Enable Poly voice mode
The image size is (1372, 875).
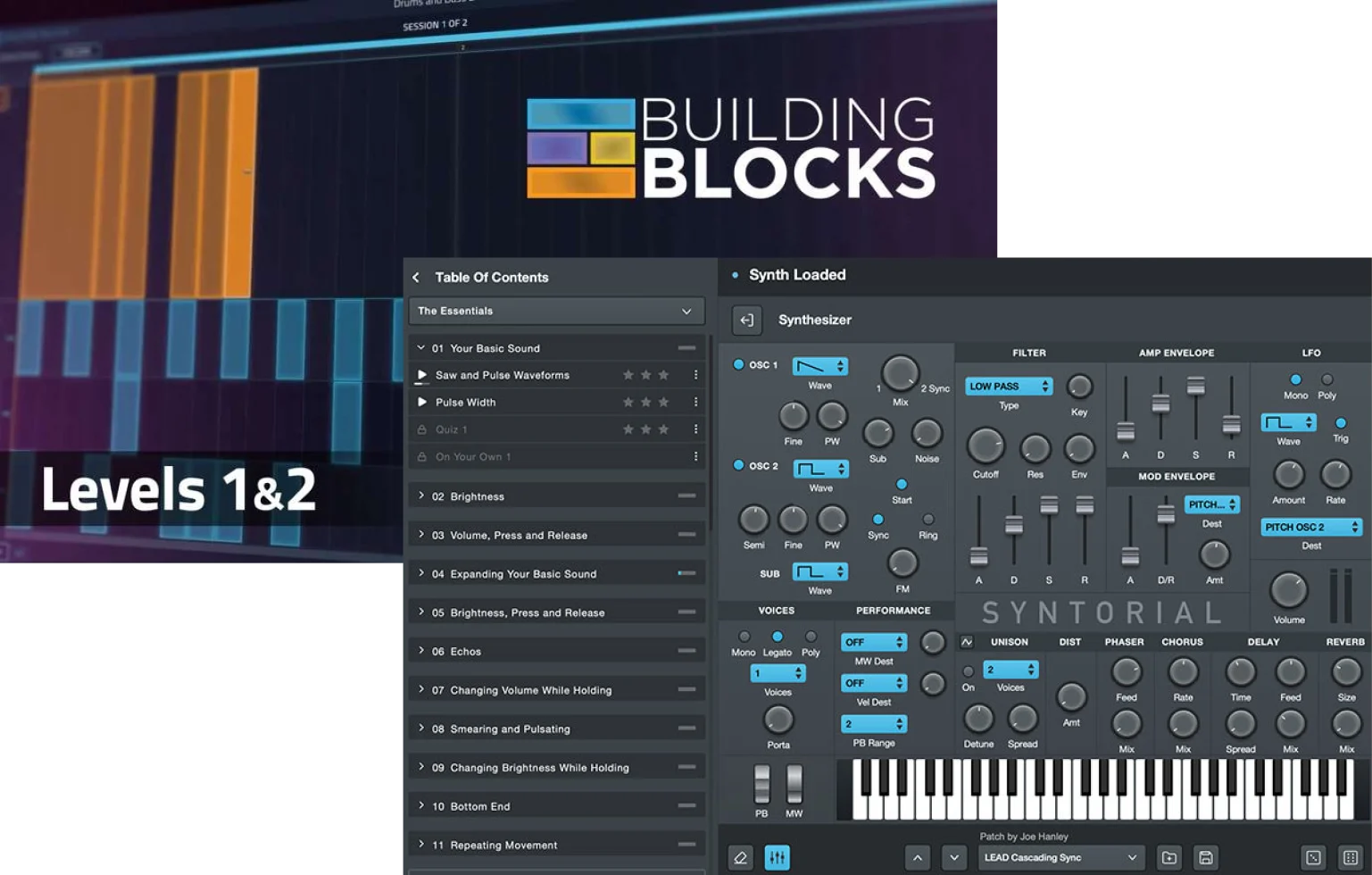point(811,637)
